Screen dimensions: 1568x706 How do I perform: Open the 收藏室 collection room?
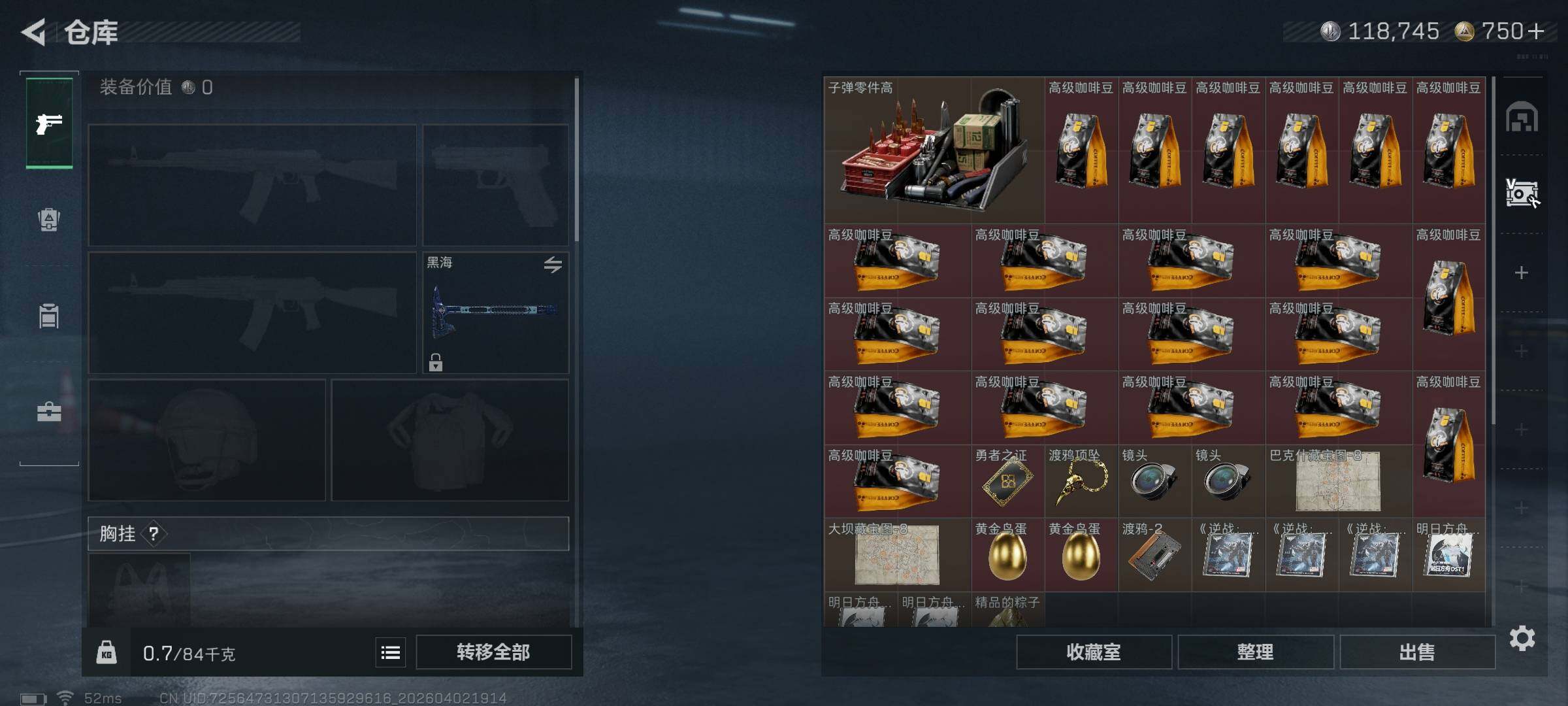[x=1094, y=652]
